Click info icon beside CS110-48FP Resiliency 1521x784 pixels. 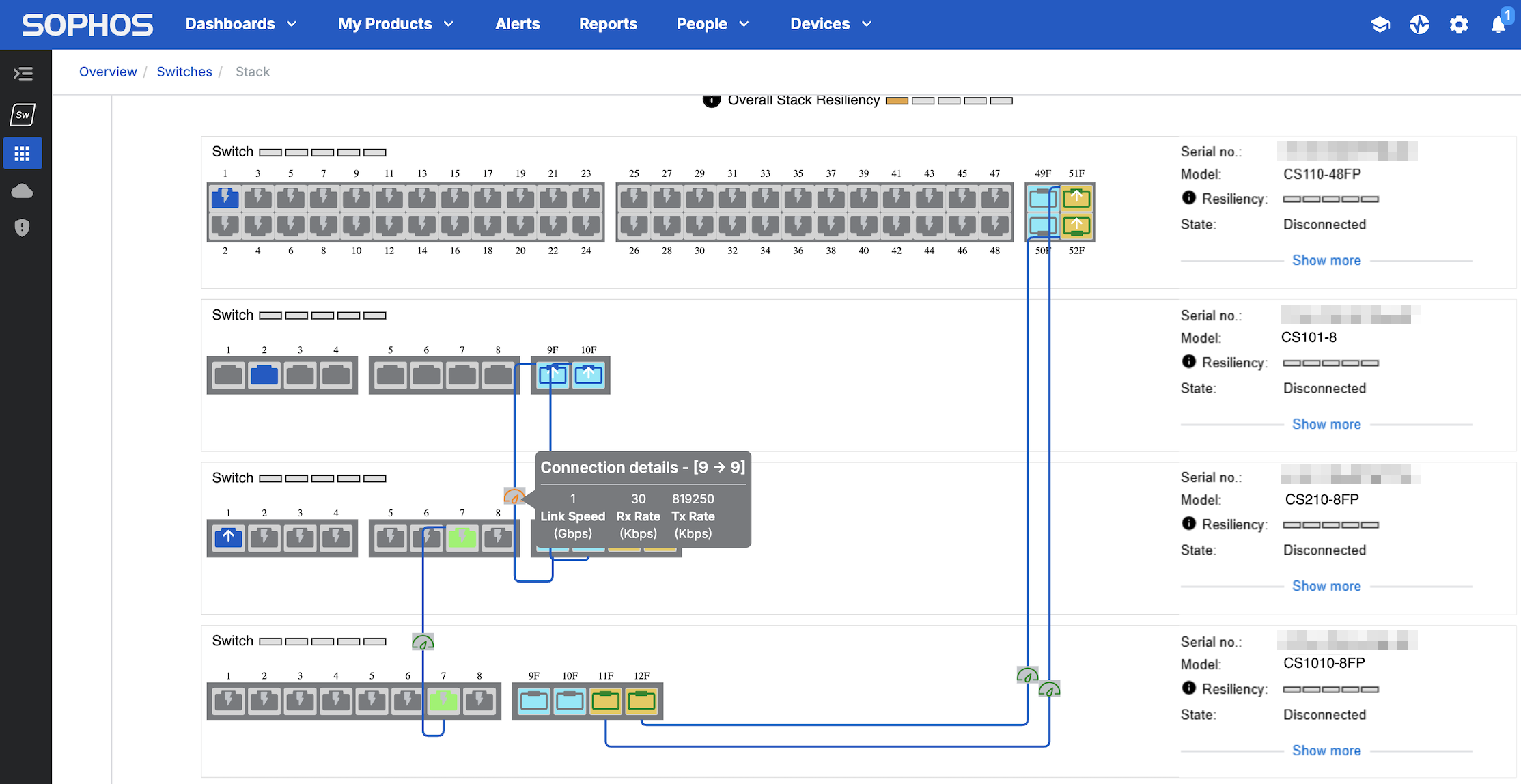[1188, 198]
